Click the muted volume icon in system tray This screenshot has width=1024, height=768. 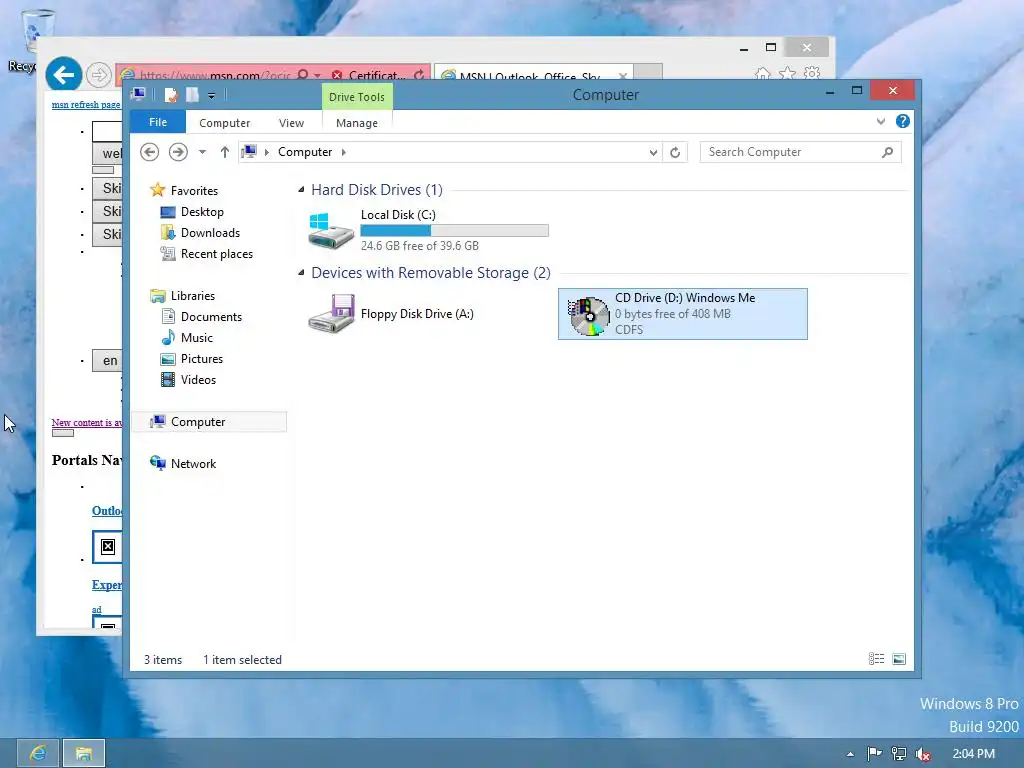coord(923,754)
